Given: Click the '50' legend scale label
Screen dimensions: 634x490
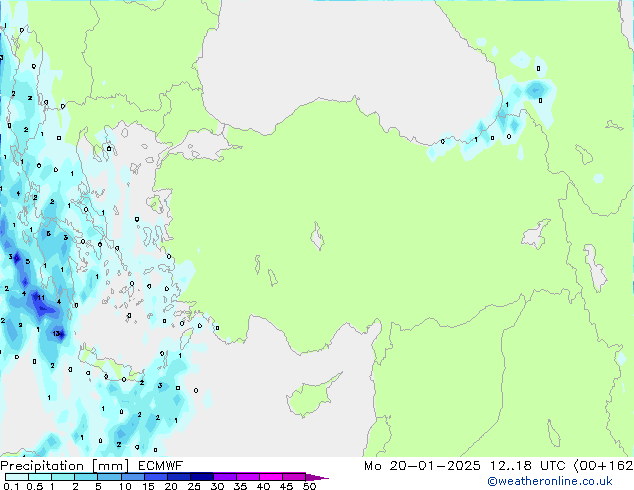Looking at the screenshot, I should click(309, 486).
